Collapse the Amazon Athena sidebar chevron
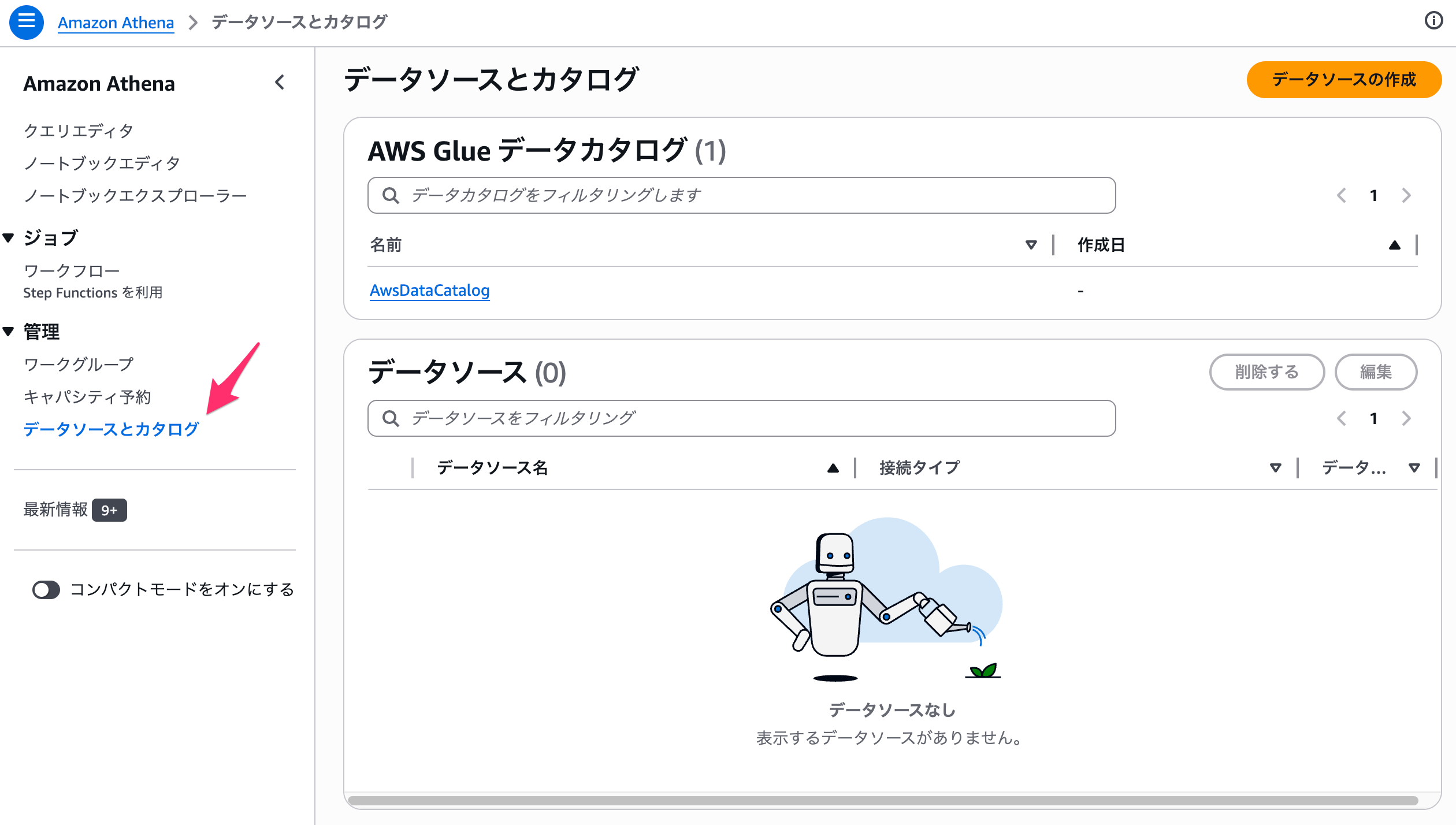Screen dimensions: 1456x825 click(x=280, y=83)
